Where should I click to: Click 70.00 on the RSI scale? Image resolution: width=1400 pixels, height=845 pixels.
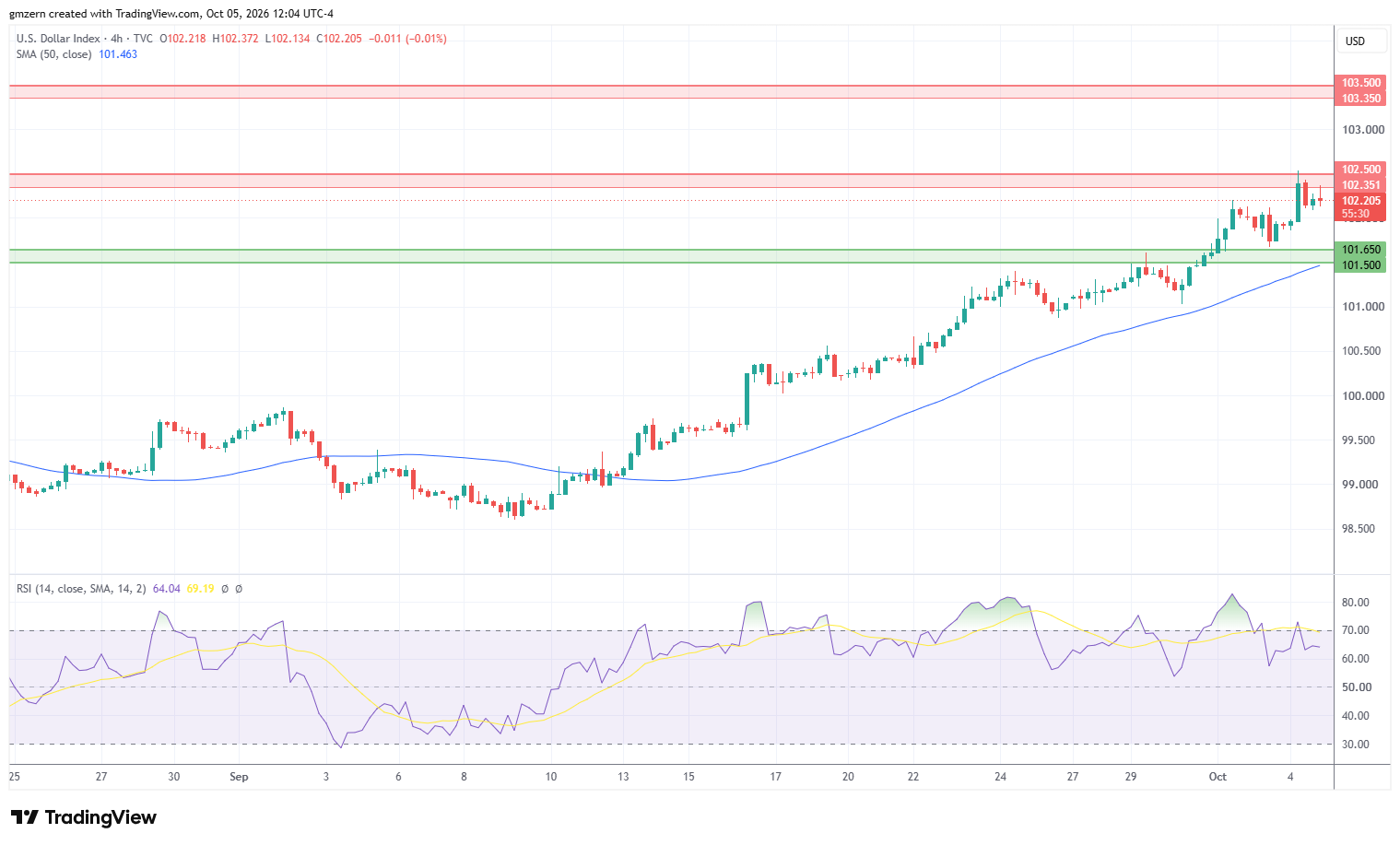coord(1356,630)
